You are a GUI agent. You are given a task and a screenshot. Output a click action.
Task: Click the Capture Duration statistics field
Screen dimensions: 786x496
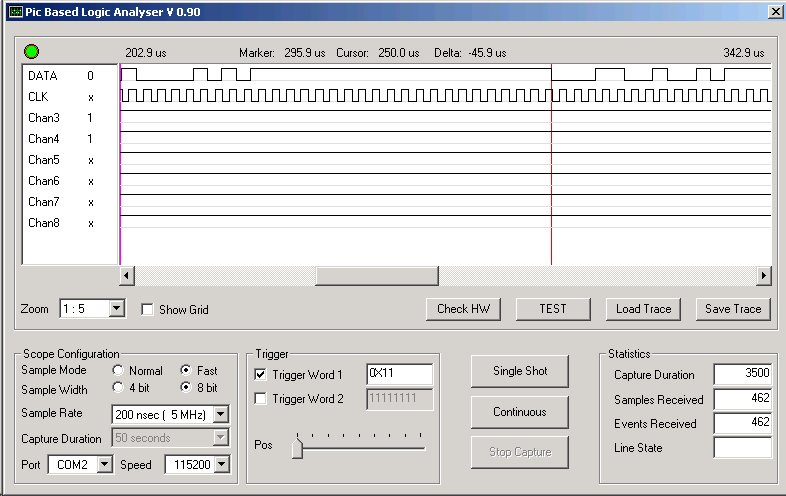click(743, 374)
